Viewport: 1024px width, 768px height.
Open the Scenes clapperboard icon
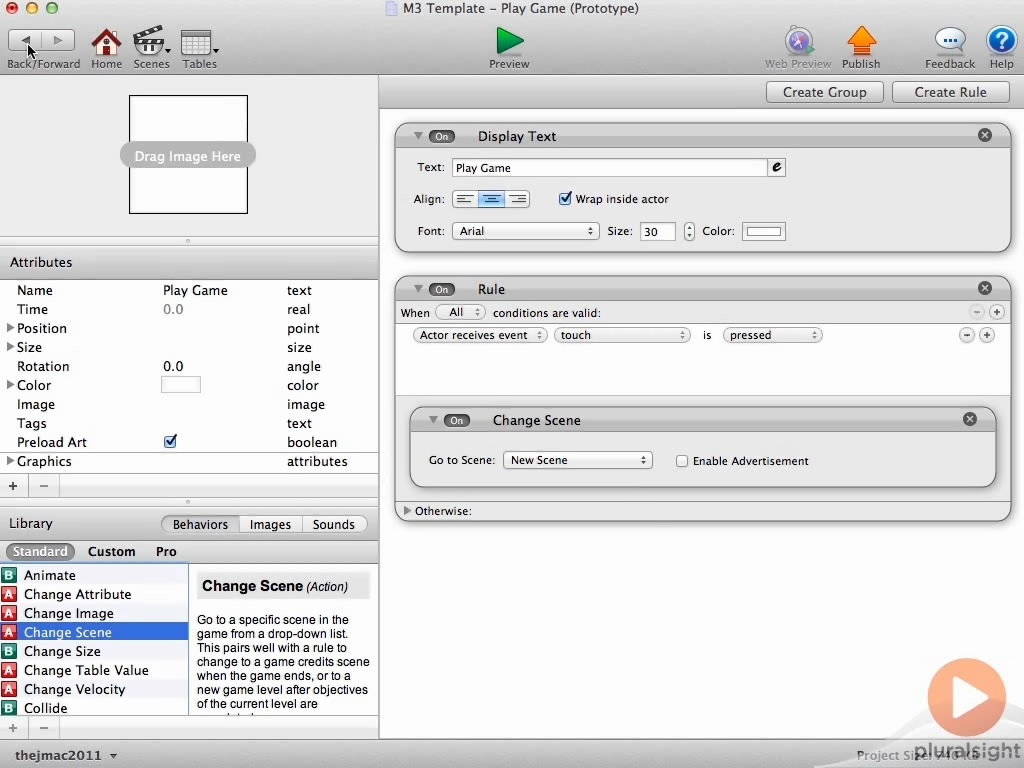pos(150,42)
